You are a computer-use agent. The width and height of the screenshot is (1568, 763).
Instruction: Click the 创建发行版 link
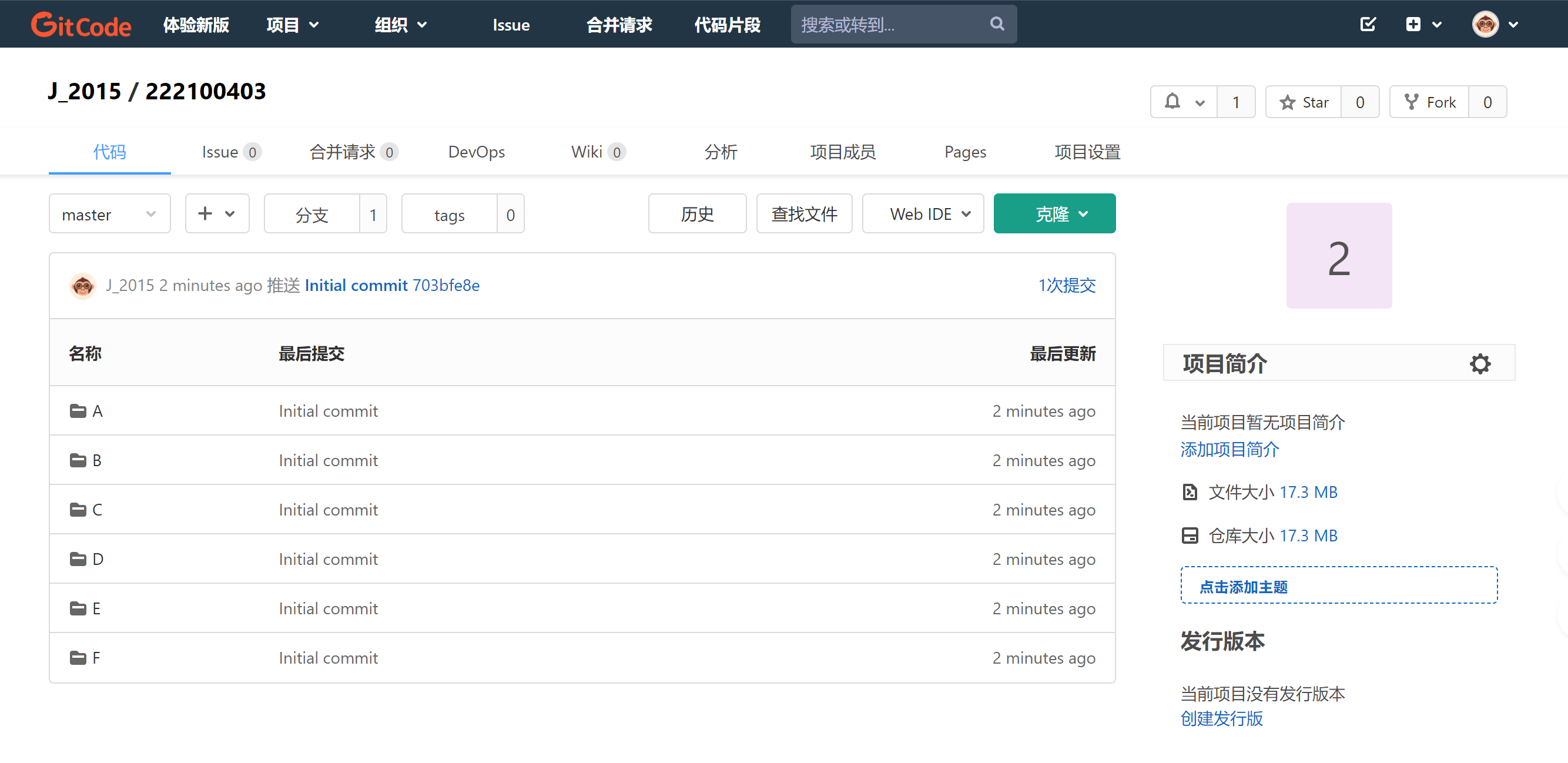tap(1221, 719)
